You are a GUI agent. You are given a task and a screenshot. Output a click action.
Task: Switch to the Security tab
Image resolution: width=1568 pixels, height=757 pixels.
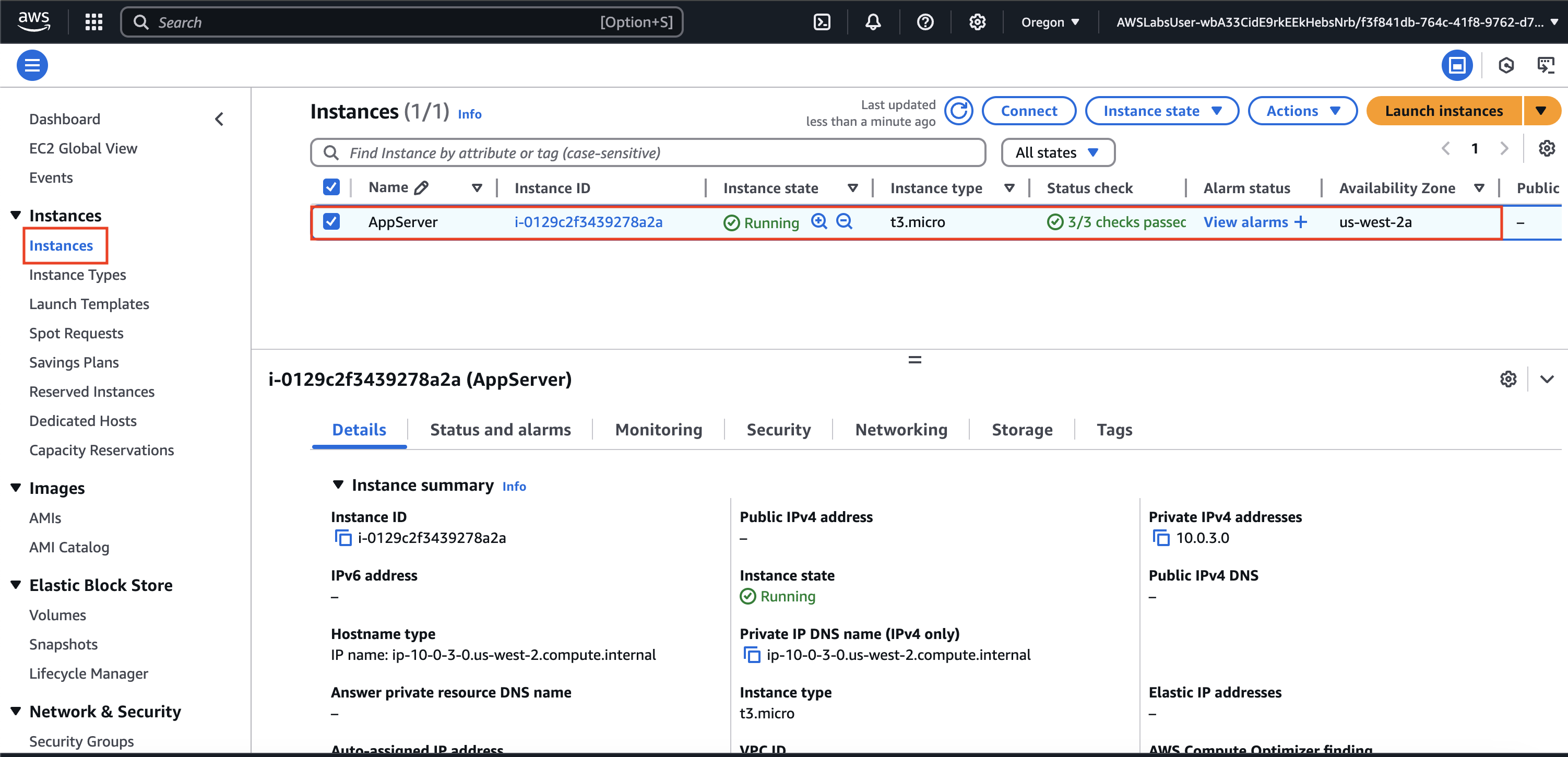click(x=779, y=430)
